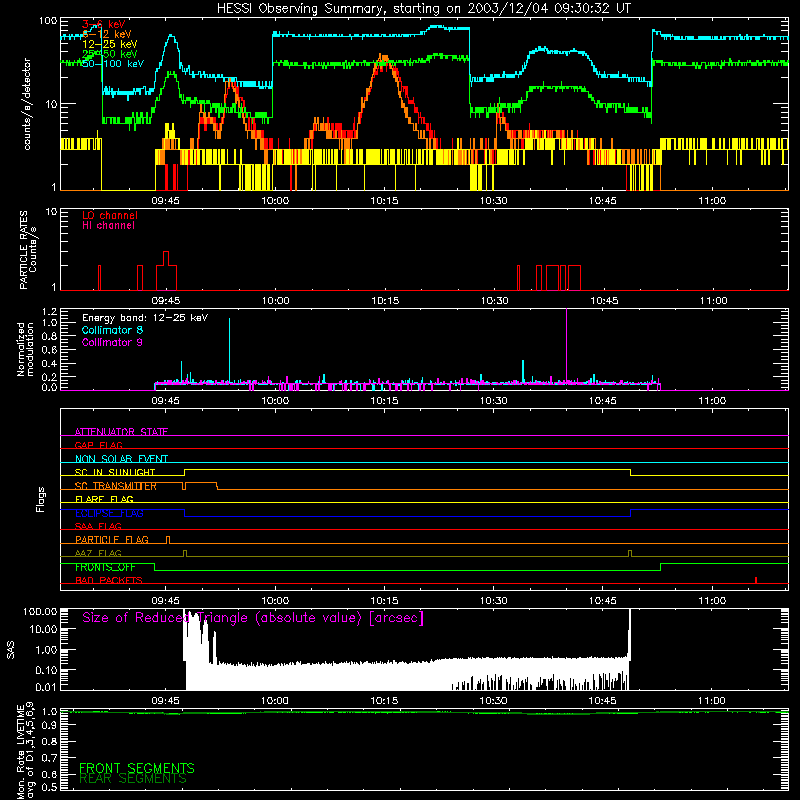Select the REAR SEGMENTS legend label
The height and width of the screenshot is (800, 800).
(133, 779)
